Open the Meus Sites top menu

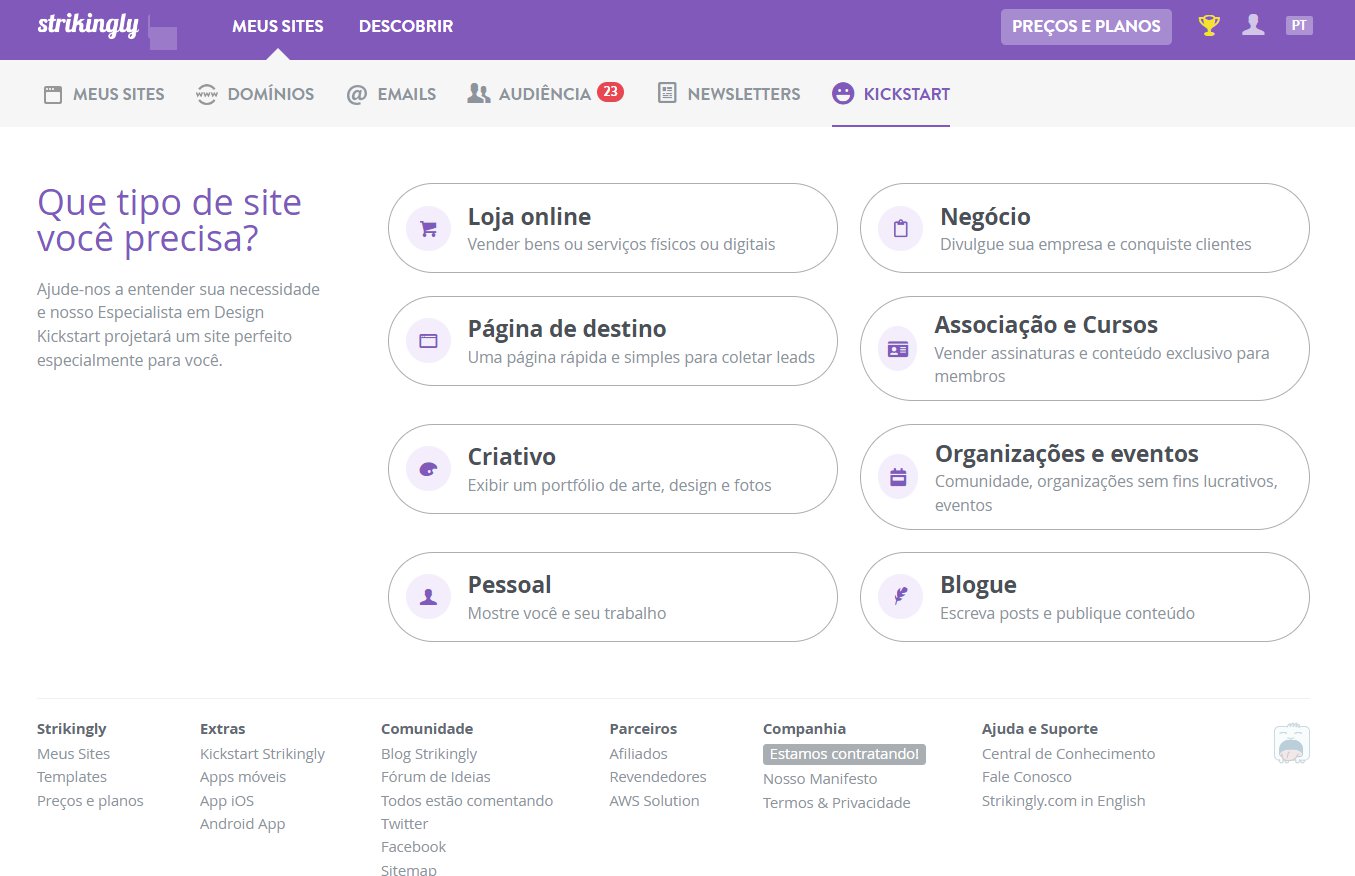[x=278, y=26]
